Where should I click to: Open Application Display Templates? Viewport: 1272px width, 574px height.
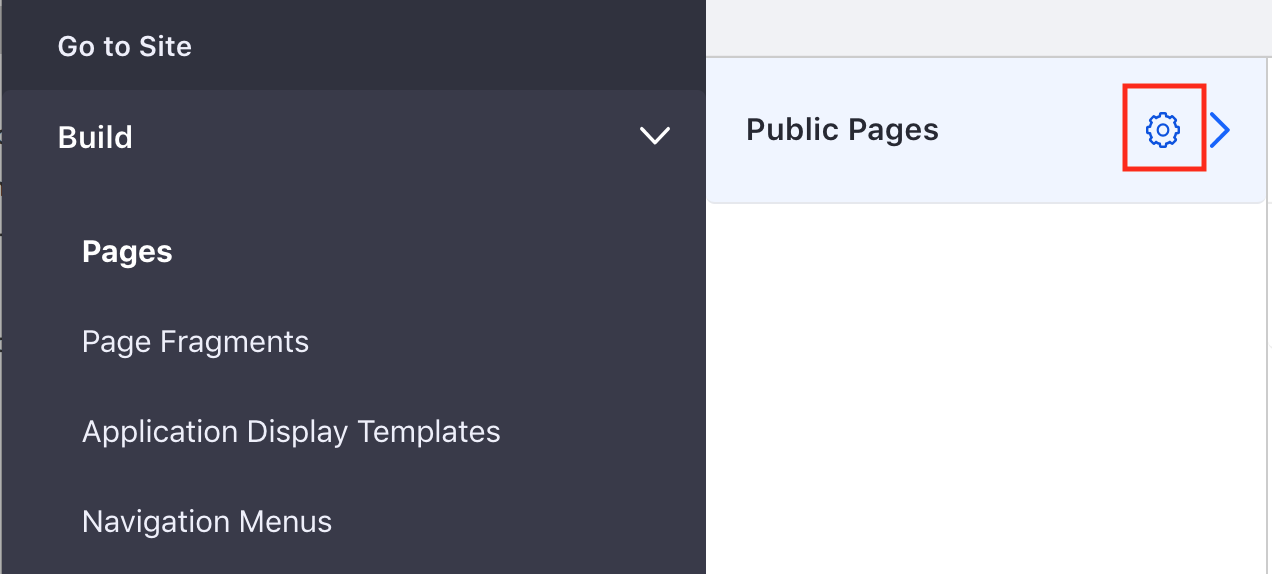291,432
